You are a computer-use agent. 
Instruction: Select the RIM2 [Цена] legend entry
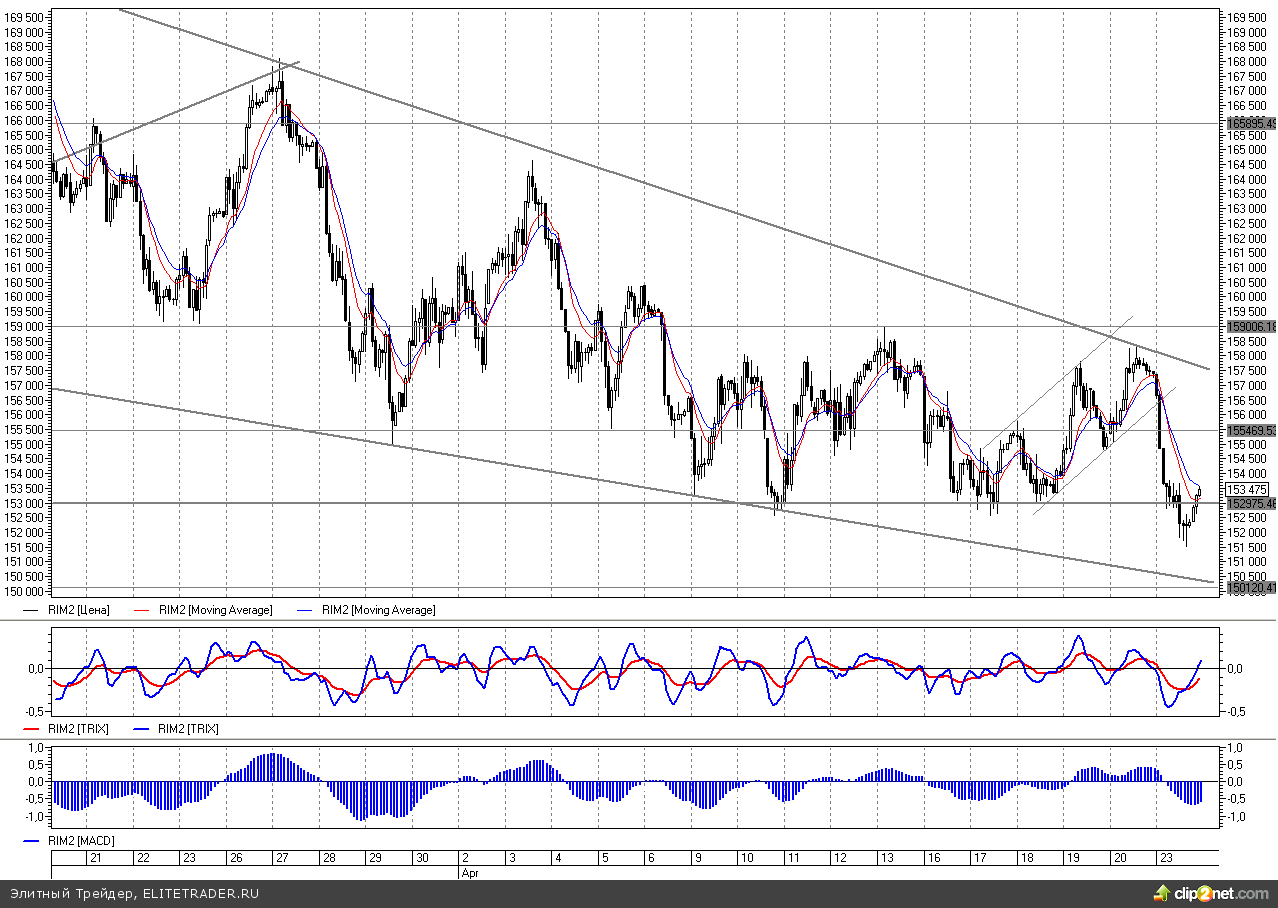pyautogui.click(x=79, y=610)
